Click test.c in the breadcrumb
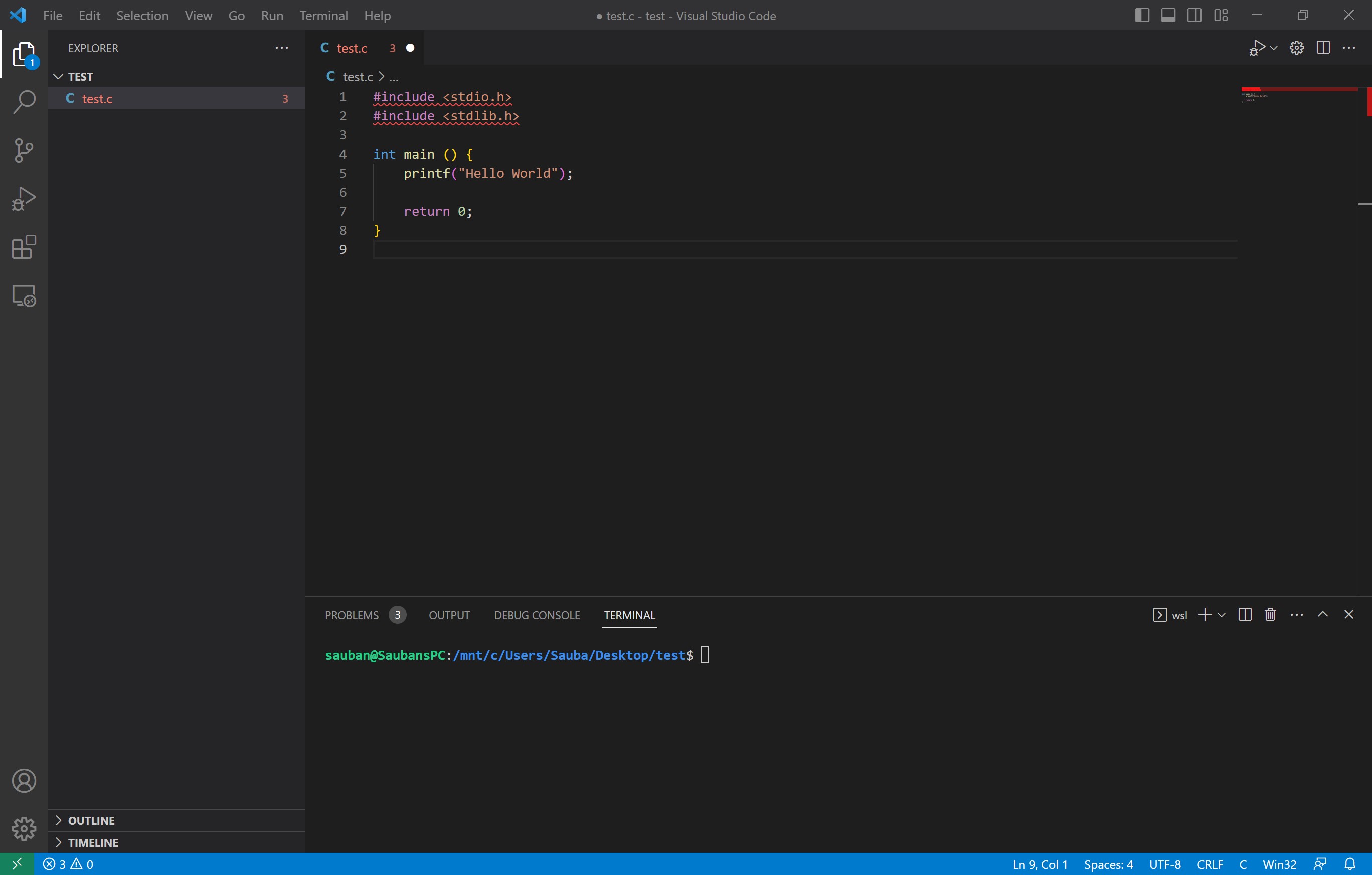1372x875 pixels. click(x=358, y=76)
